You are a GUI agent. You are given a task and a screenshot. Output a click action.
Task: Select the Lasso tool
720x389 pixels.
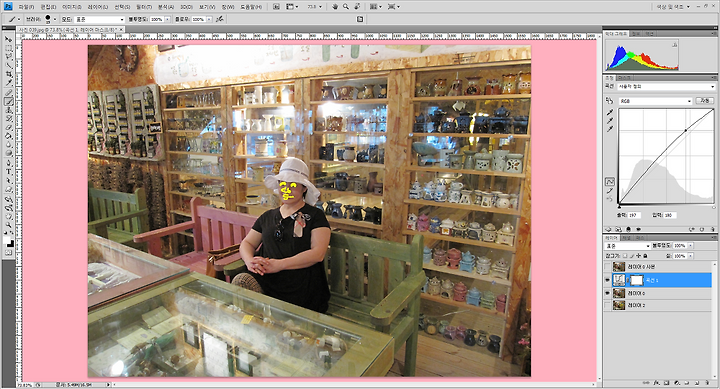(9, 56)
